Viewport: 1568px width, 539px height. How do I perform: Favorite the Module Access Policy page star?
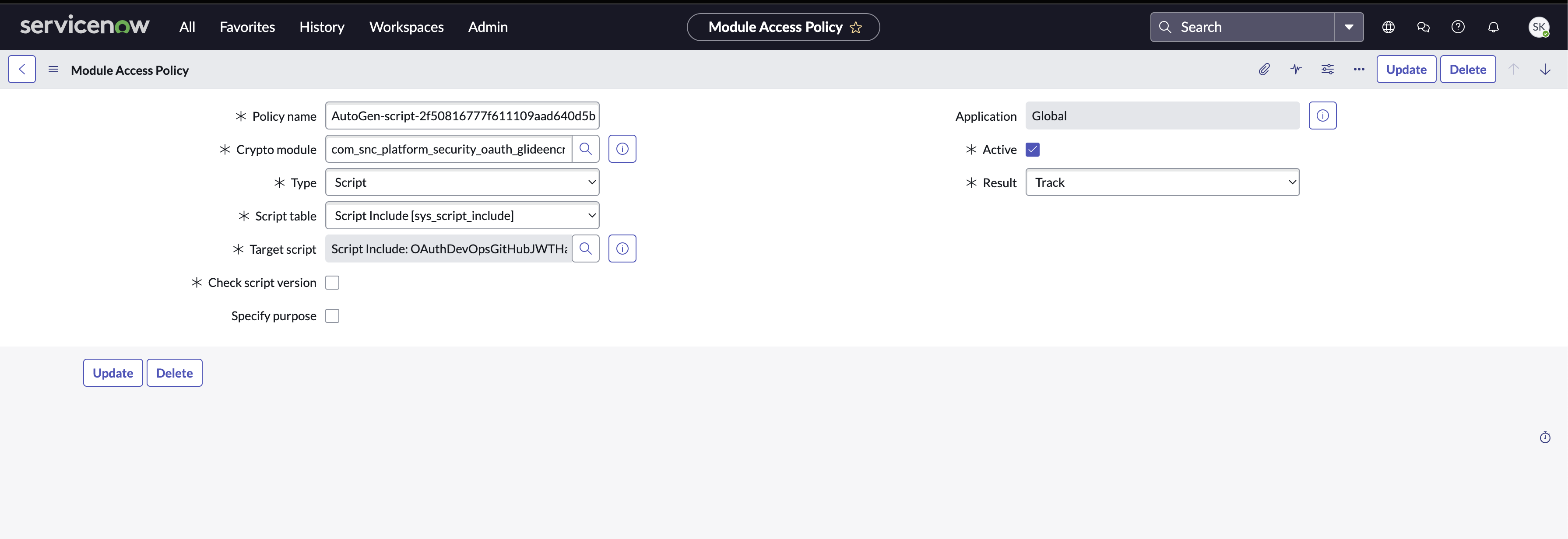[856, 28]
